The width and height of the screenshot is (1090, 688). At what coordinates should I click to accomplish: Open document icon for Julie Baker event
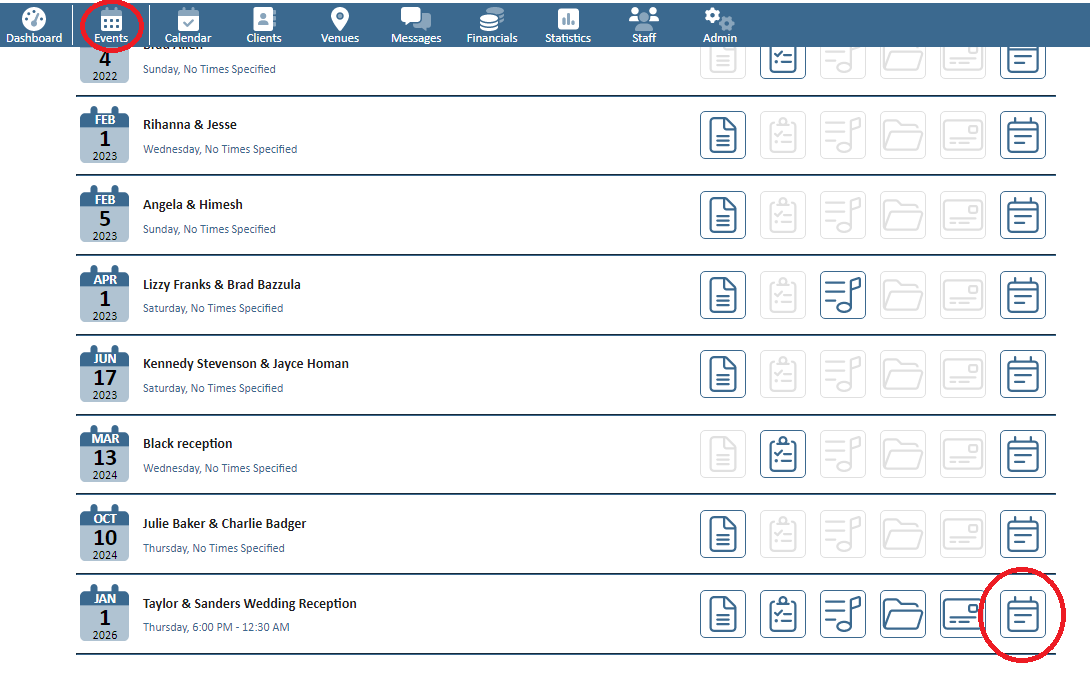click(x=723, y=534)
